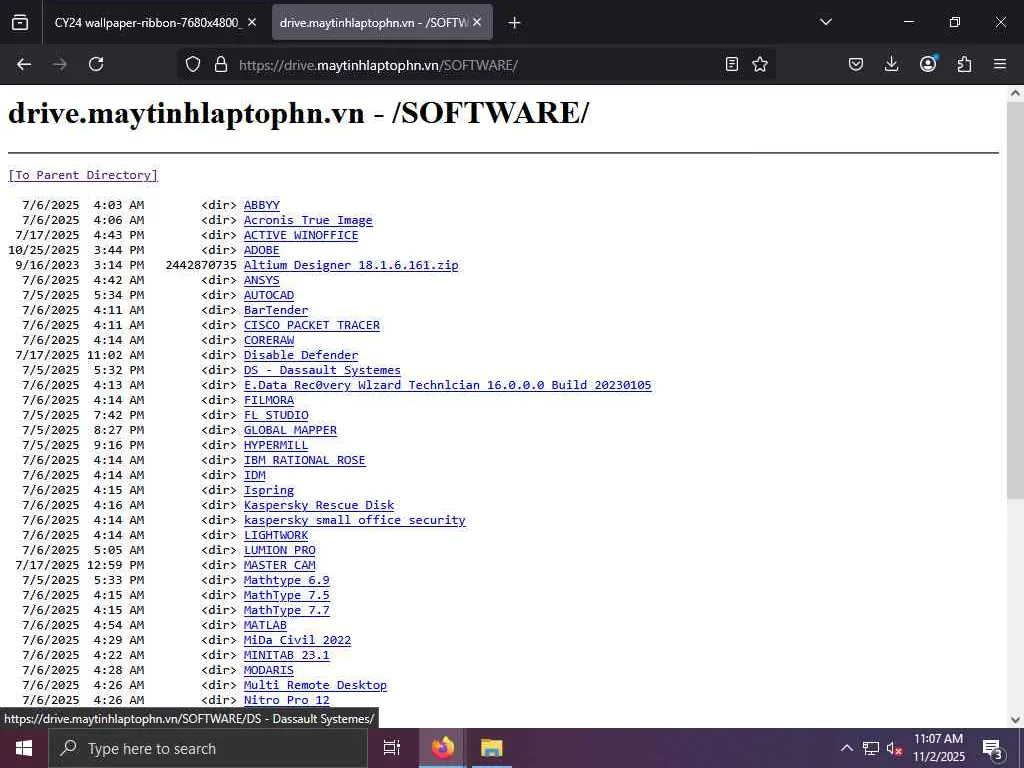Viewport: 1024px width, 768px height.
Task: Open the ADOBE folder link
Action: [x=262, y=250]
